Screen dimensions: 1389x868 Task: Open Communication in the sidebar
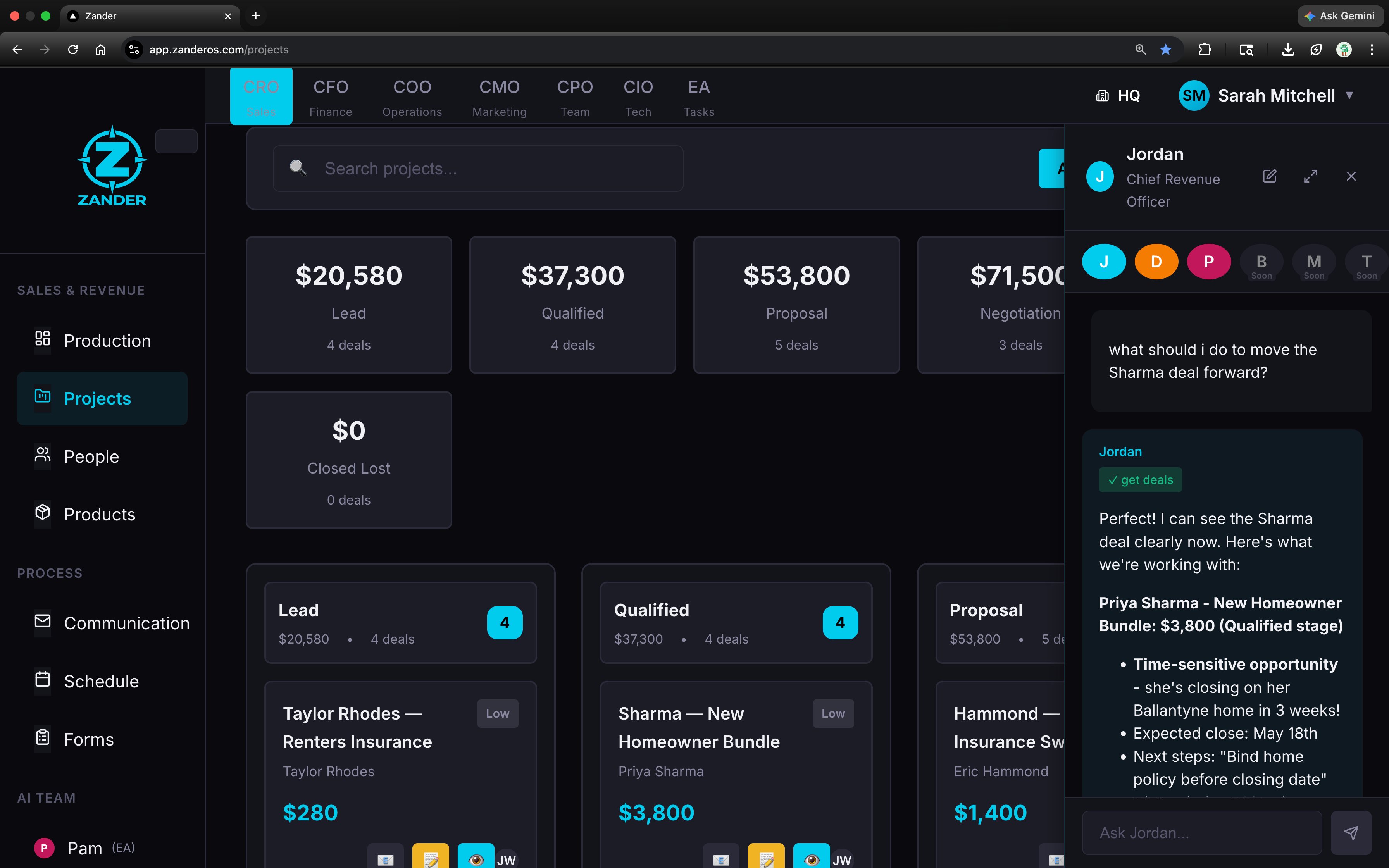click(x=102, y=623)
